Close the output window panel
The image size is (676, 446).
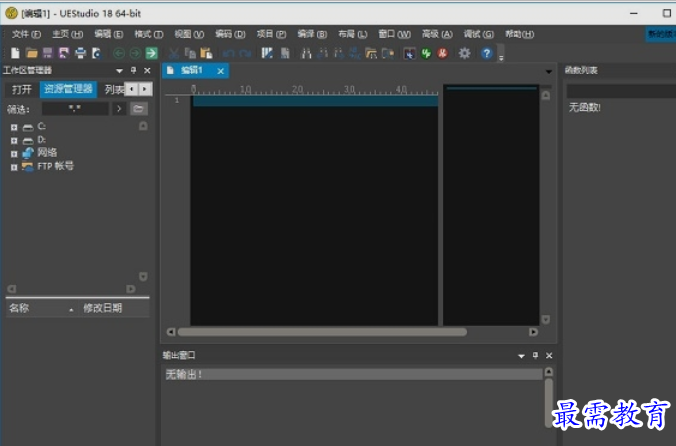[x=549, y=356]
